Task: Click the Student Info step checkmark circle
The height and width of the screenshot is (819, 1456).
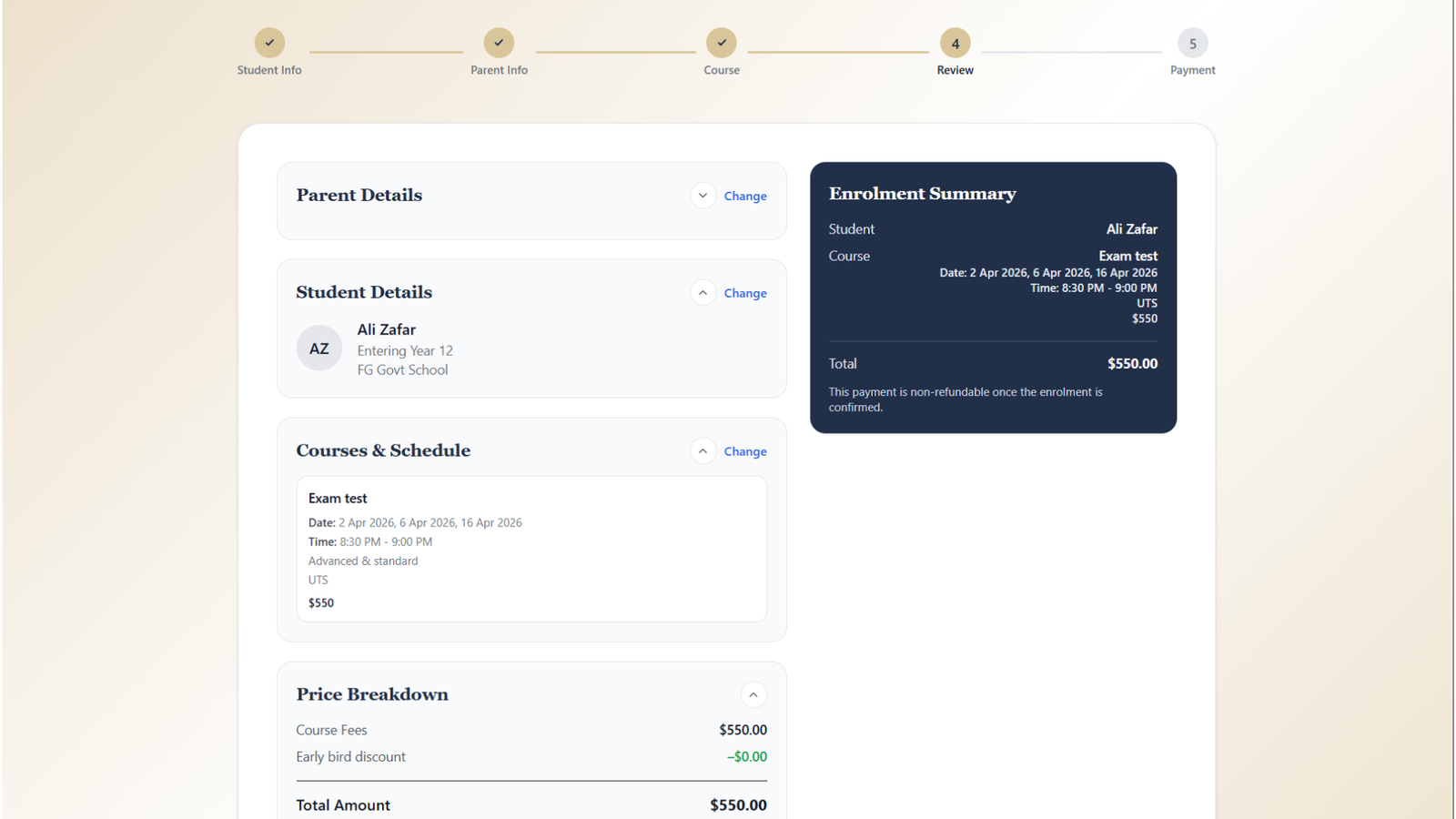Action: click(269, 43)
